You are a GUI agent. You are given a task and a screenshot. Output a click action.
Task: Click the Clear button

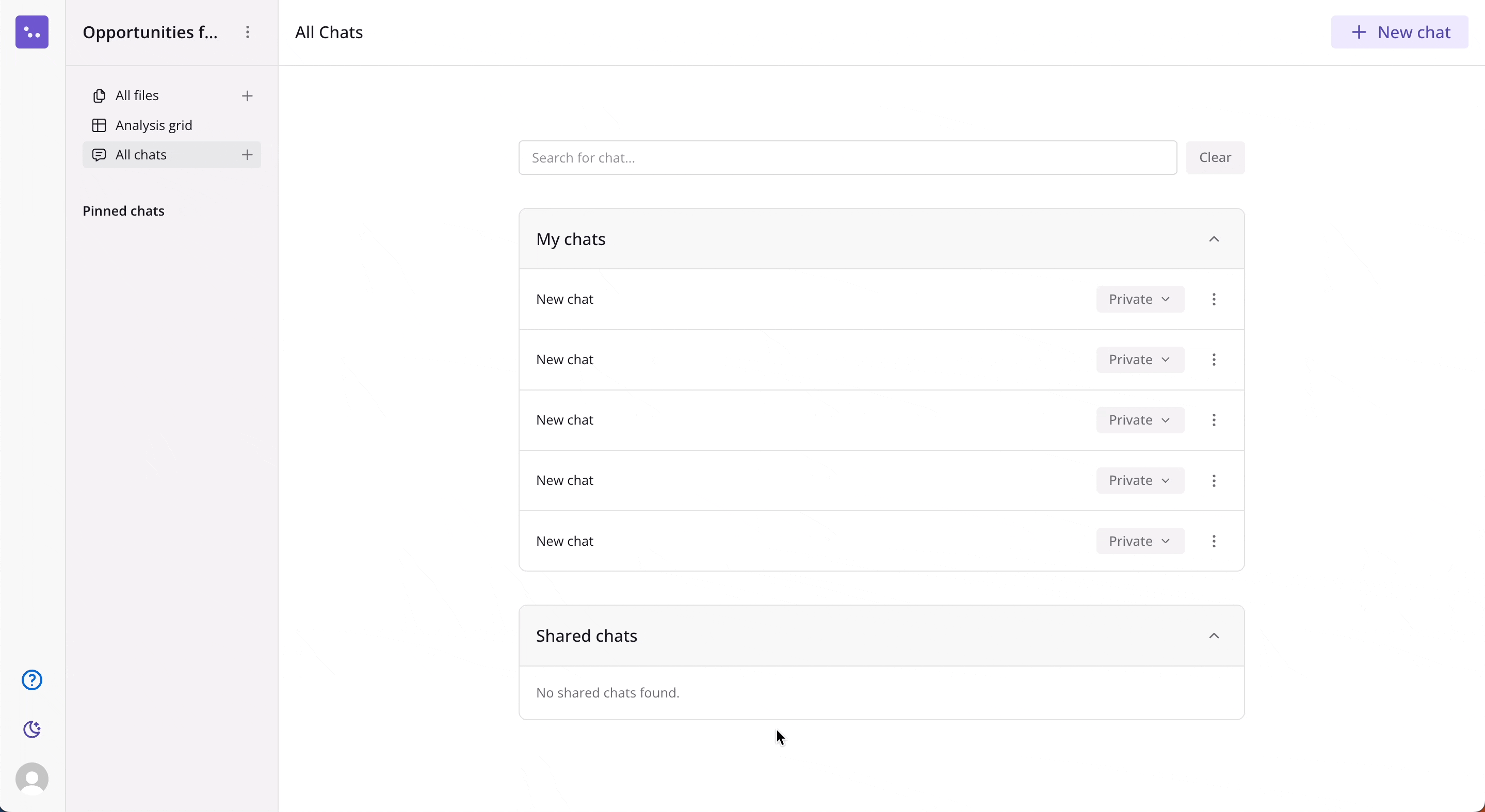point(1215,157)
